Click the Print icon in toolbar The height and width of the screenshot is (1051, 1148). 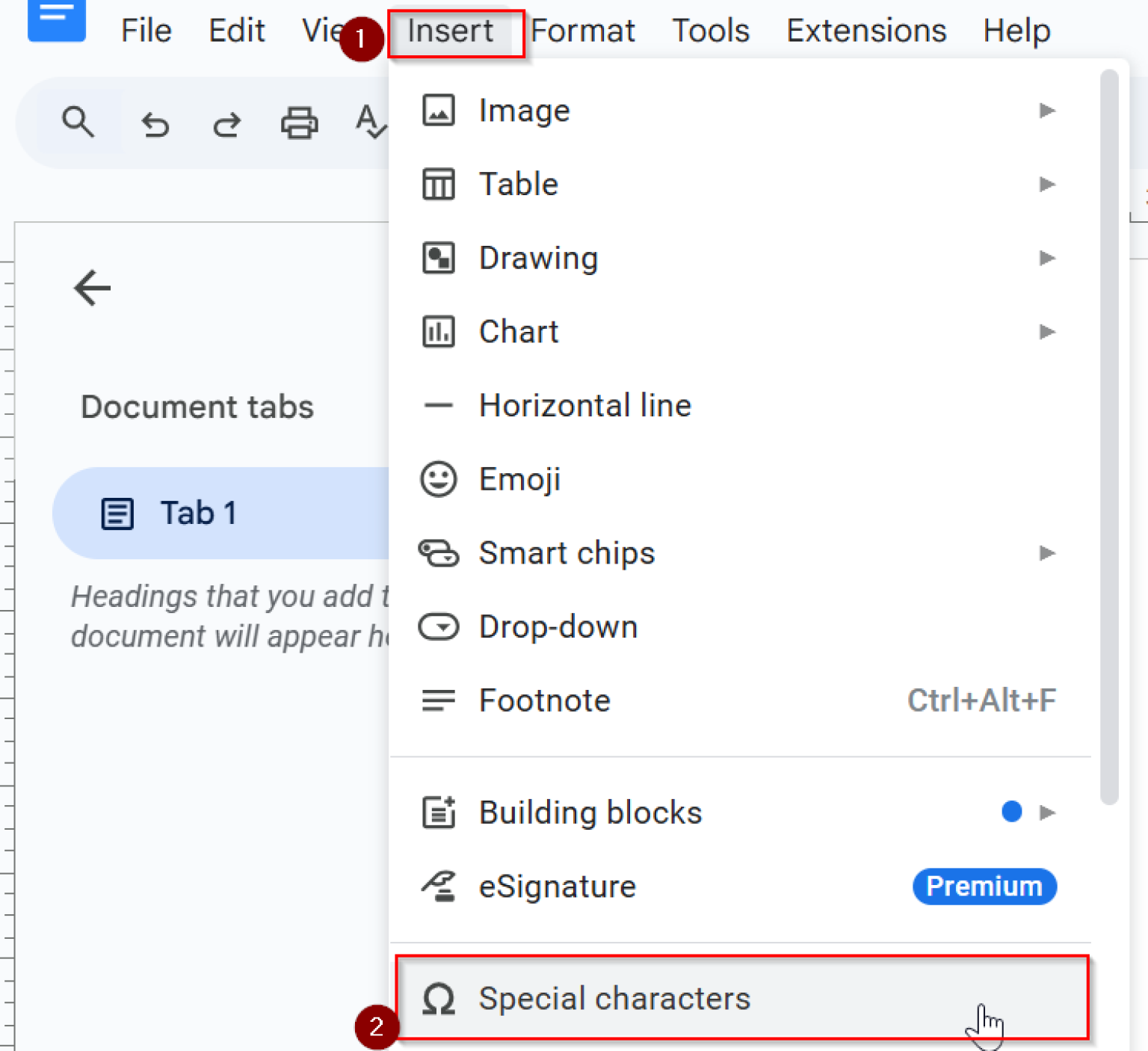pos(299,123)
